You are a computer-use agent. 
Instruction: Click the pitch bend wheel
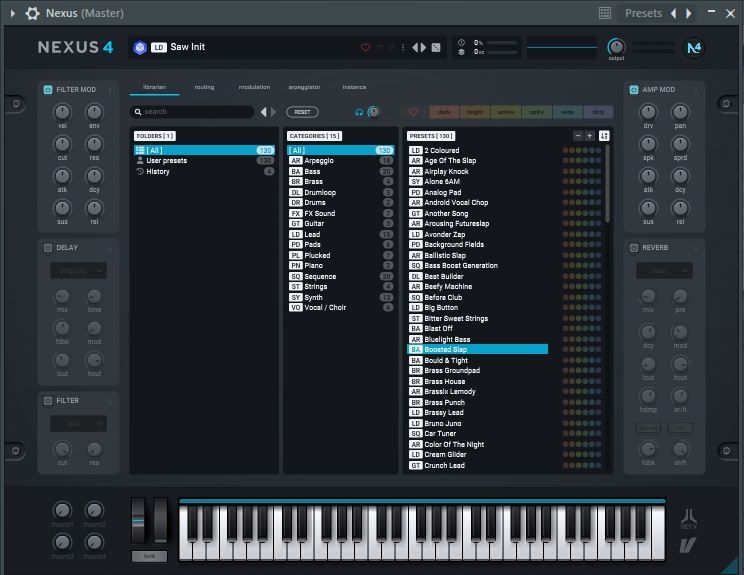(138, 520)
